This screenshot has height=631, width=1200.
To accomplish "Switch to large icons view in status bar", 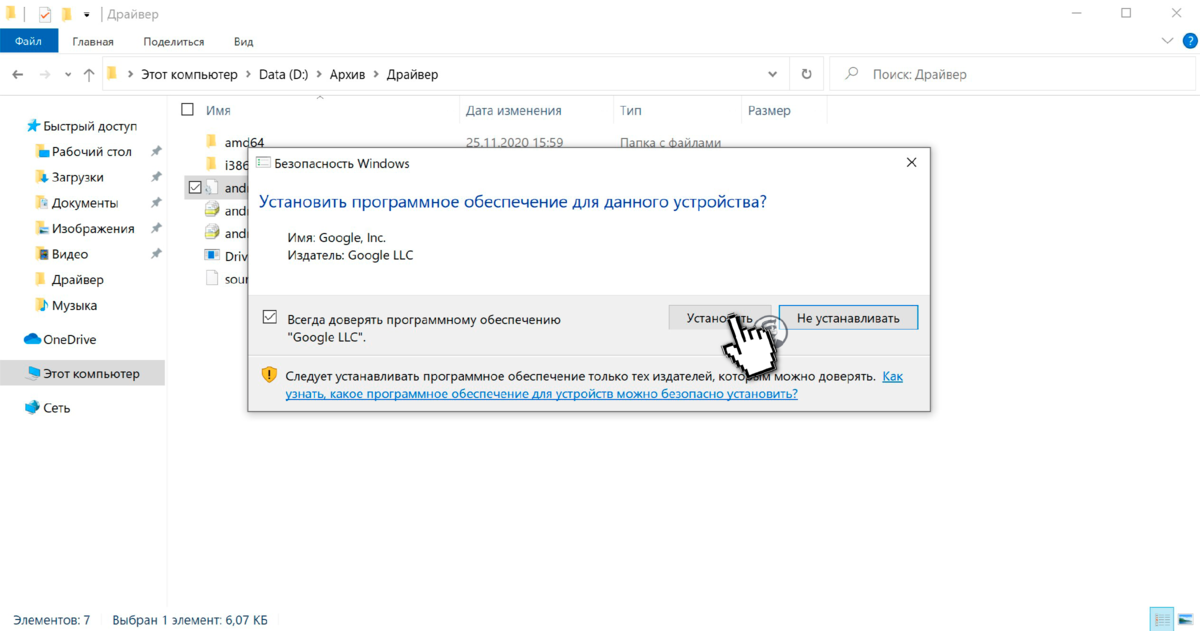I will 1184,620.
